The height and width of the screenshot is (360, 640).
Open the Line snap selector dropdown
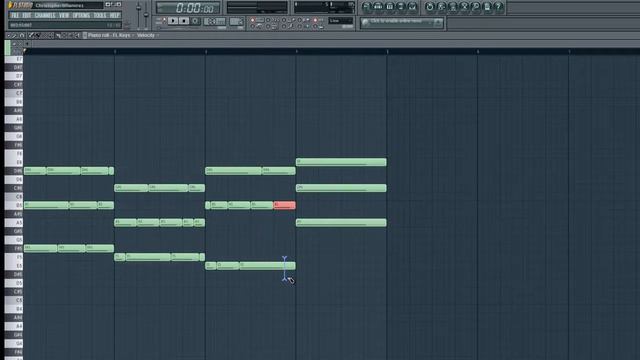coord(341,21)
